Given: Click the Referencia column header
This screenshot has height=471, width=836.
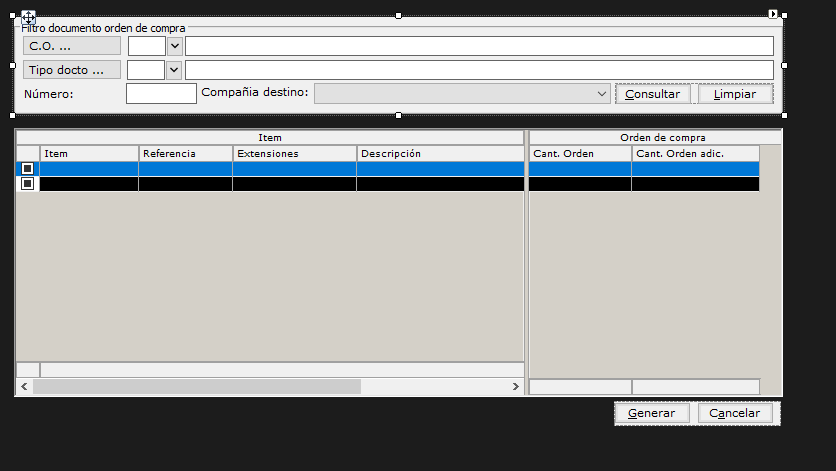Looking at the screenshot, I should click(186, 154).
